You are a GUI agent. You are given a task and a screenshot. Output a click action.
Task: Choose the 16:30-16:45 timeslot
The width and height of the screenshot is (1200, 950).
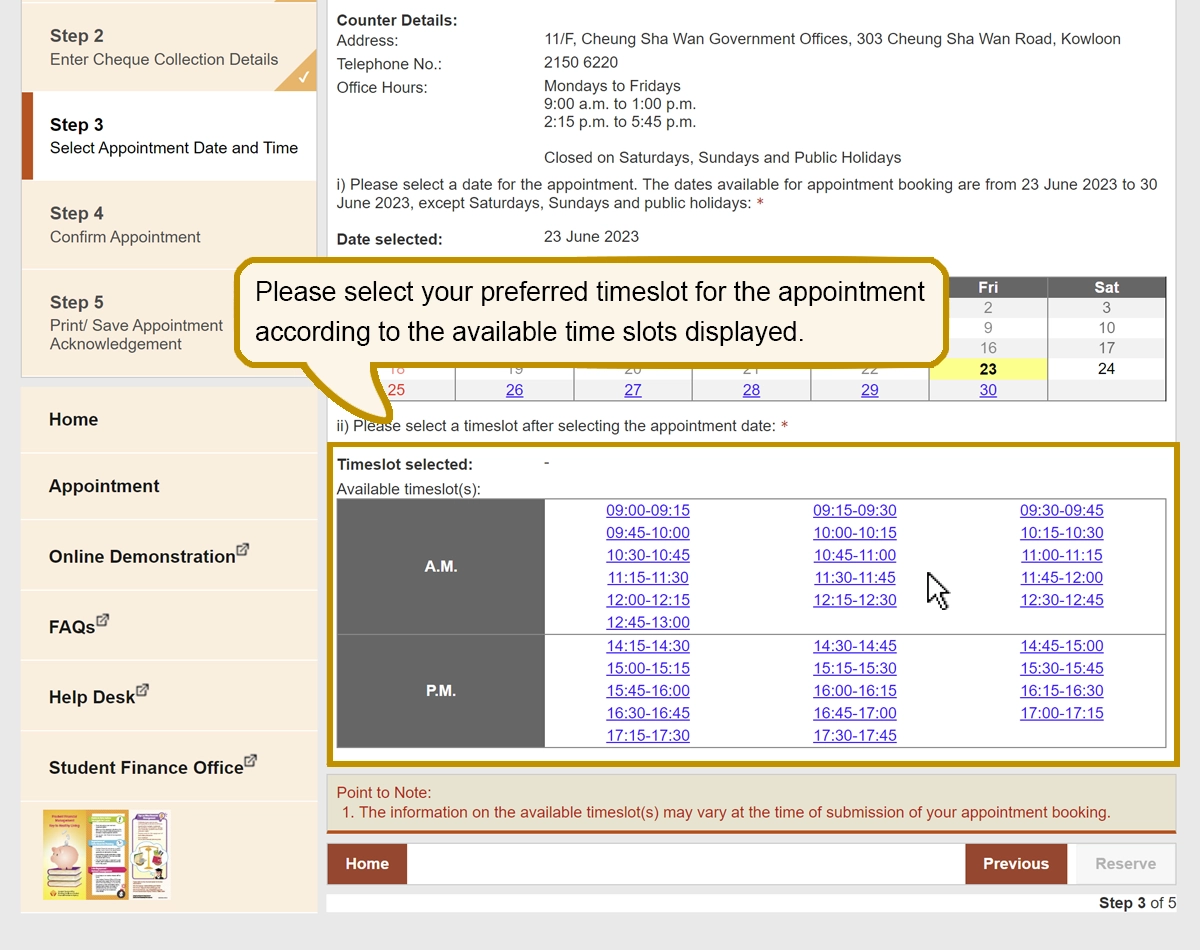click(x=648, y=713)
